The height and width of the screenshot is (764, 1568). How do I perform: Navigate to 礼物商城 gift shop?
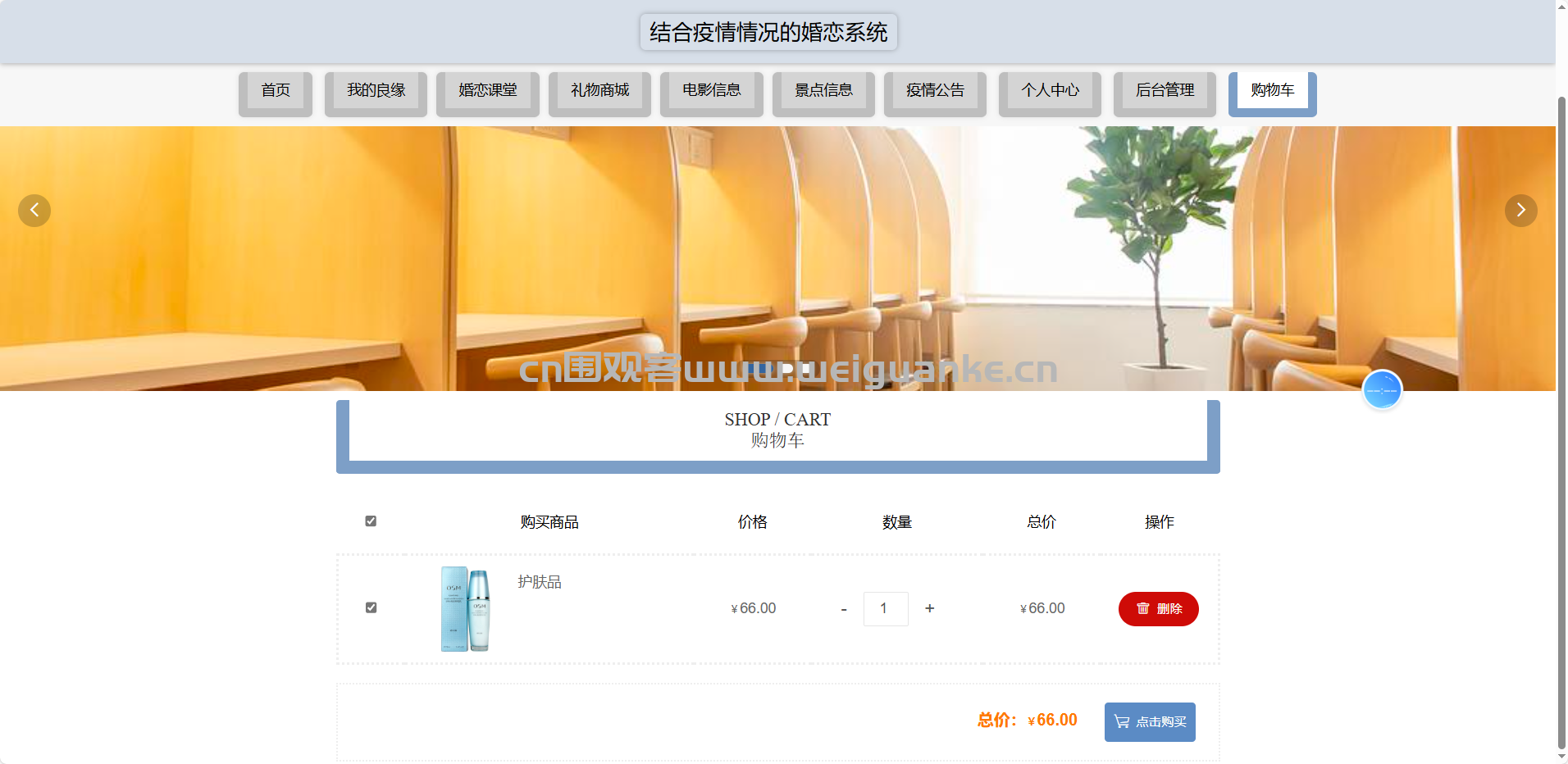[599, 91]
